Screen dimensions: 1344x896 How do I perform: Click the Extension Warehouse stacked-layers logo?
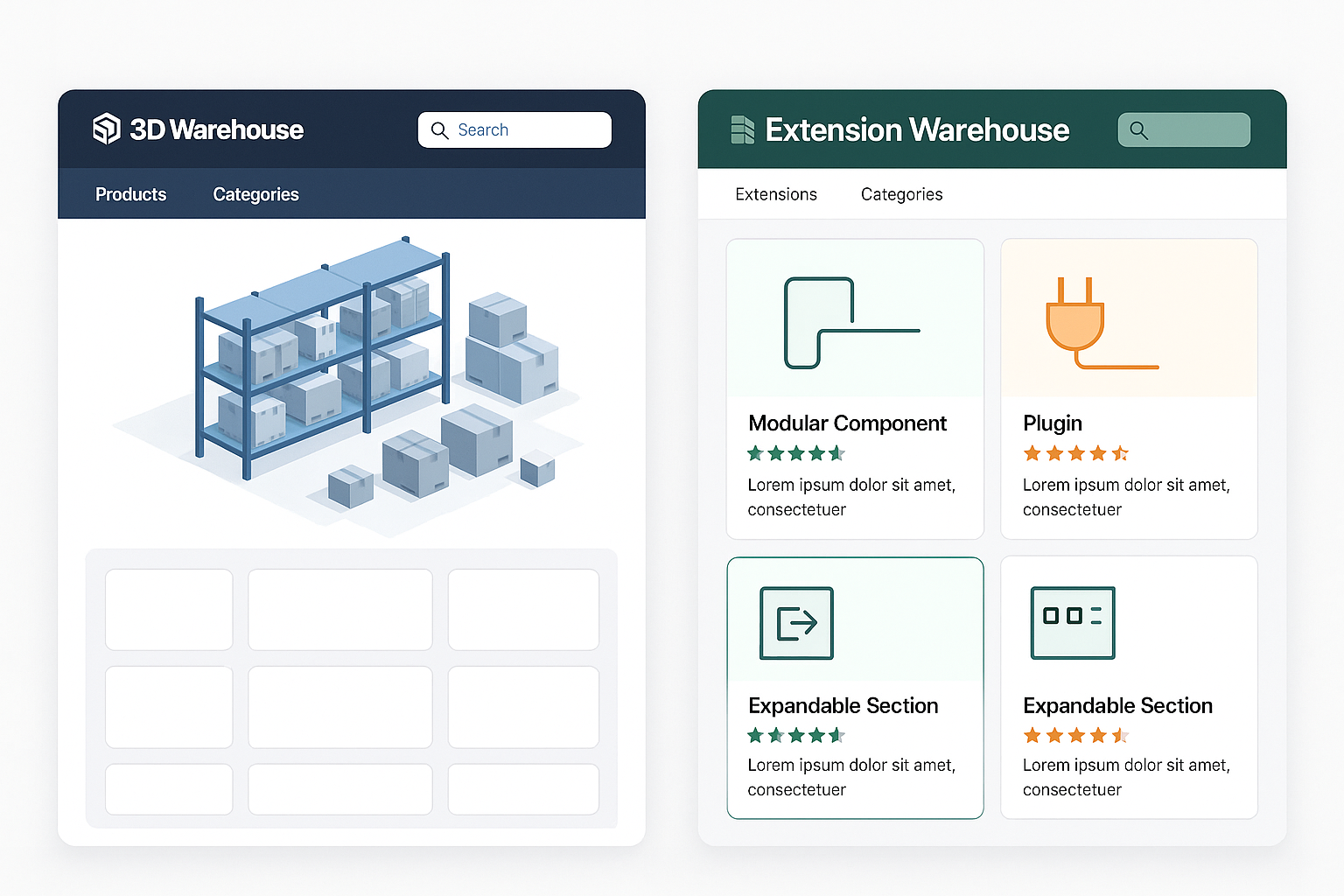point(742,129)
